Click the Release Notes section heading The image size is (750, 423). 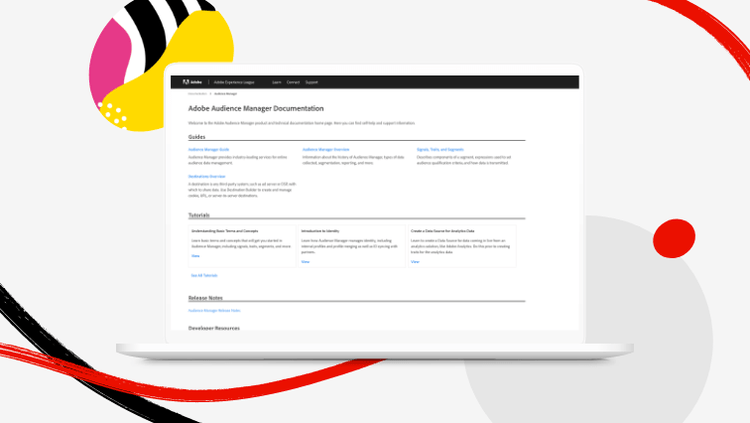tap(205, 298)
